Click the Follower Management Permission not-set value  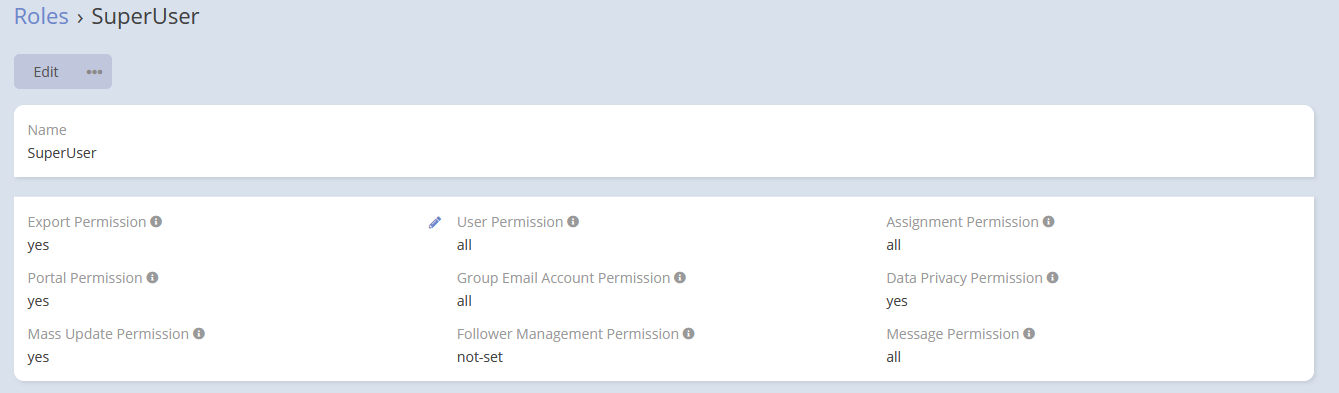tap(480, 357)
